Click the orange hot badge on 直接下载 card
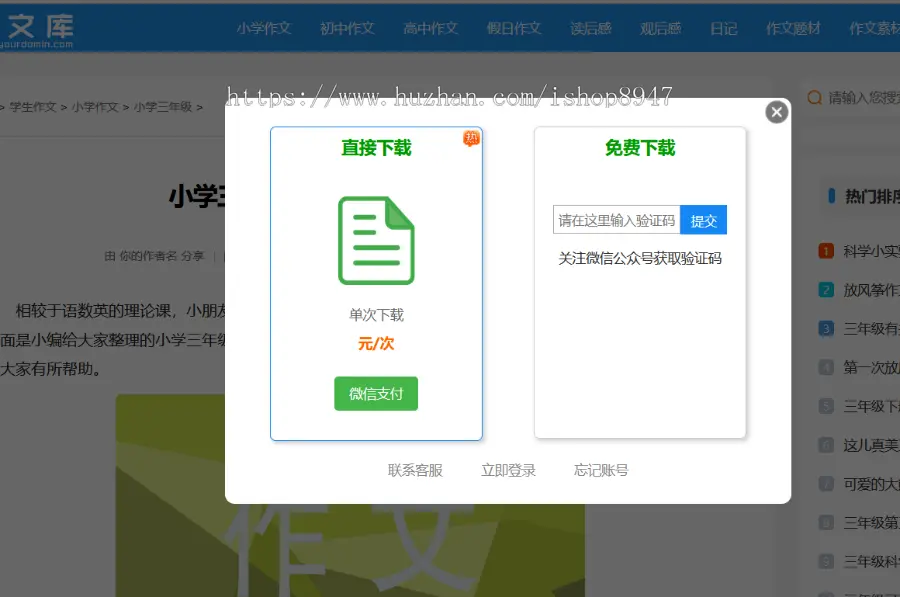Screen dimensions: 900x597 coord(471,138)
